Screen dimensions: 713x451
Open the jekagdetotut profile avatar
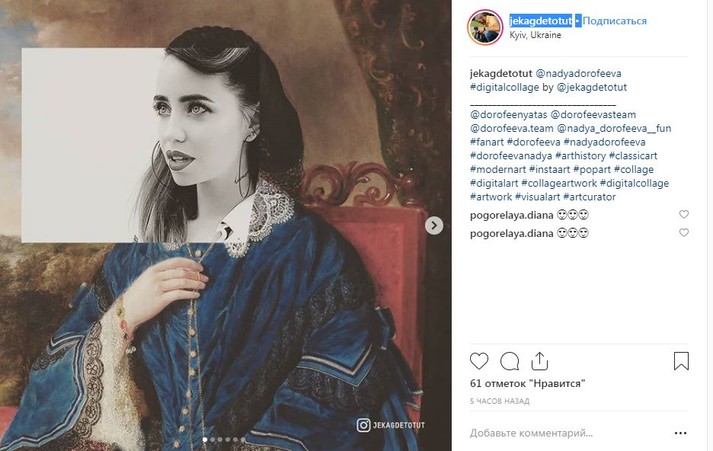coord(485,27)
